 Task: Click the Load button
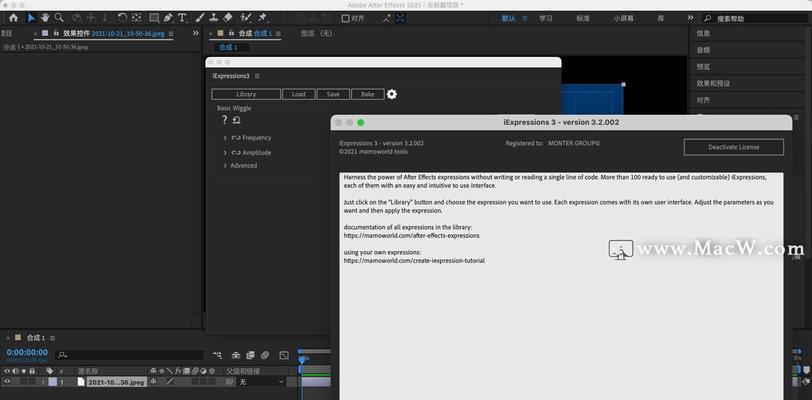pos(299,94)
